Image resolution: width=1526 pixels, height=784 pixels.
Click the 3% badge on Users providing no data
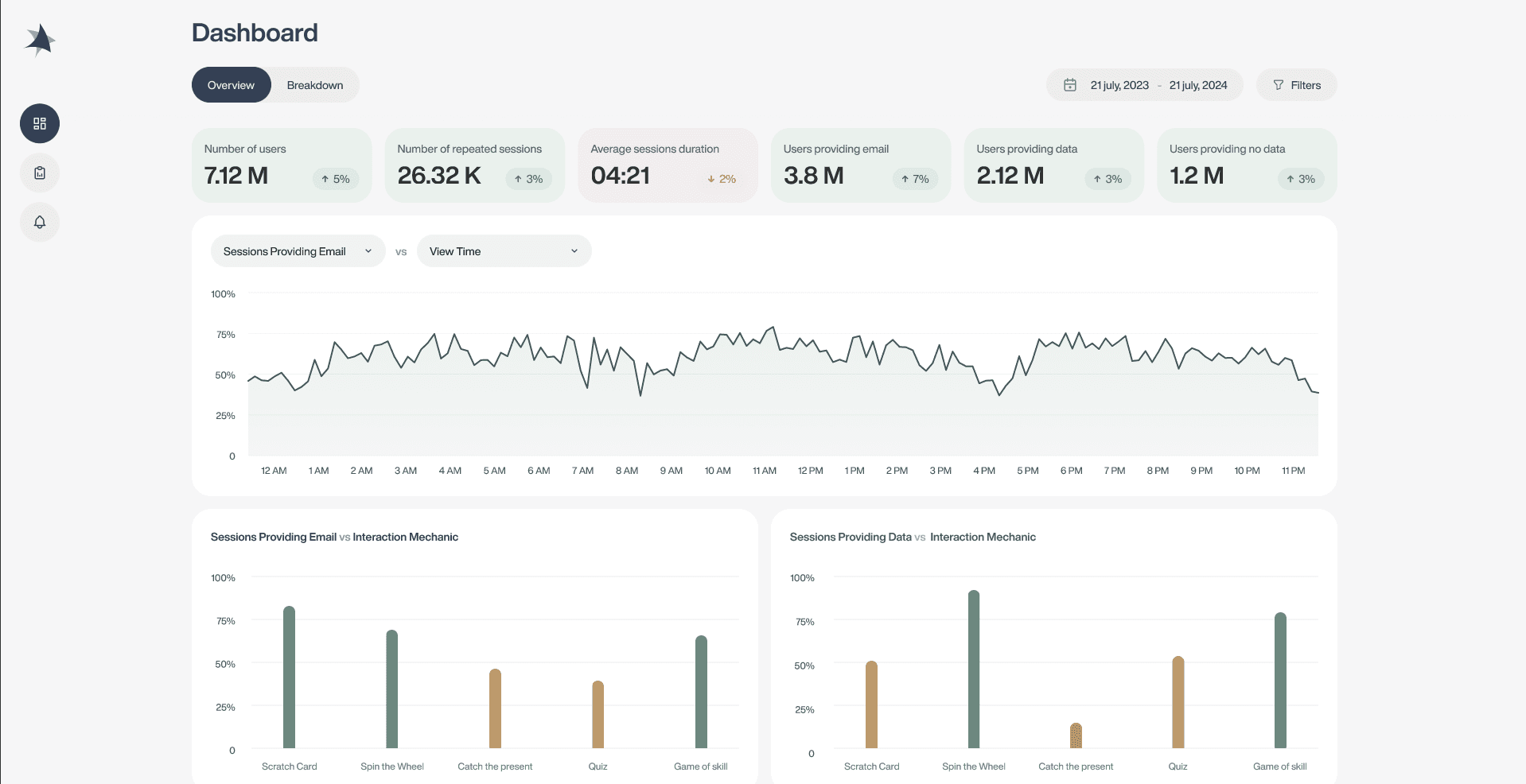(1301, 179)
